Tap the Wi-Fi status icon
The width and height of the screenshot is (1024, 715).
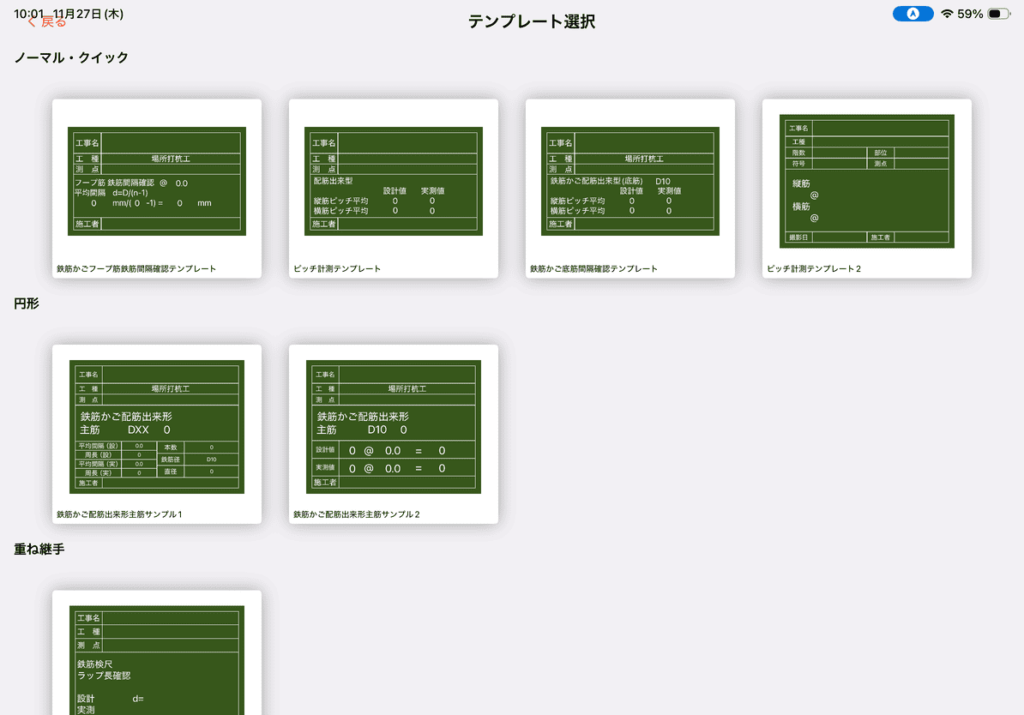click(x=946, y=14)
